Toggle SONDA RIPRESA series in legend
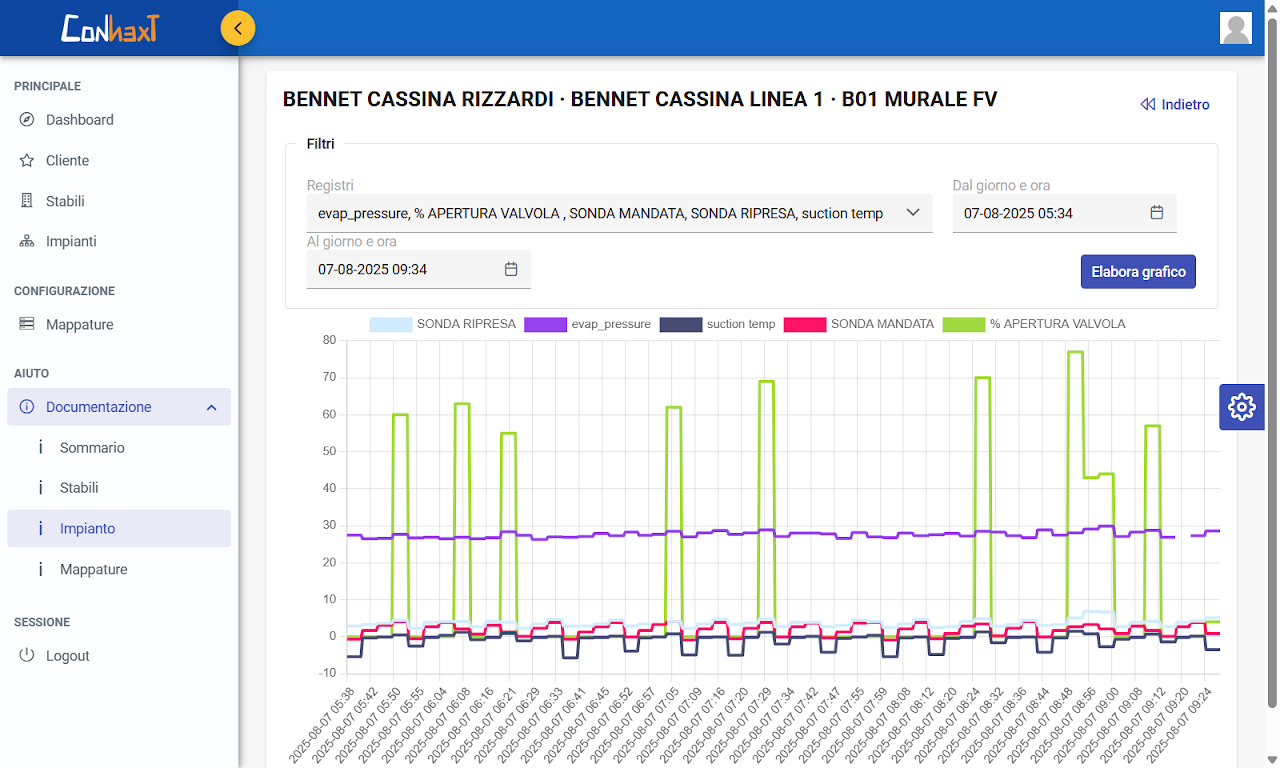This screenshot has width=1280, height=768. coord(443,324)
